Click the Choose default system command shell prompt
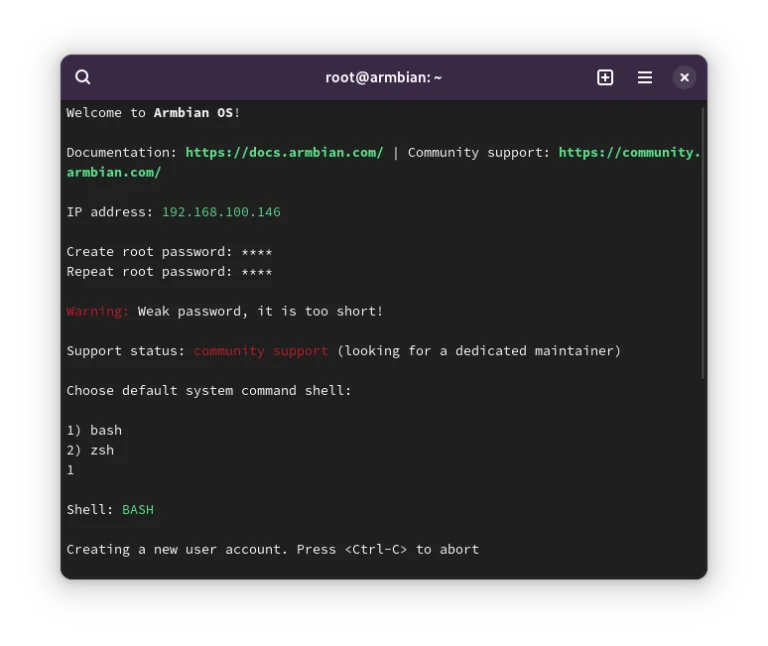The height and width of the screenshot is (646, 768). point(209,390)
